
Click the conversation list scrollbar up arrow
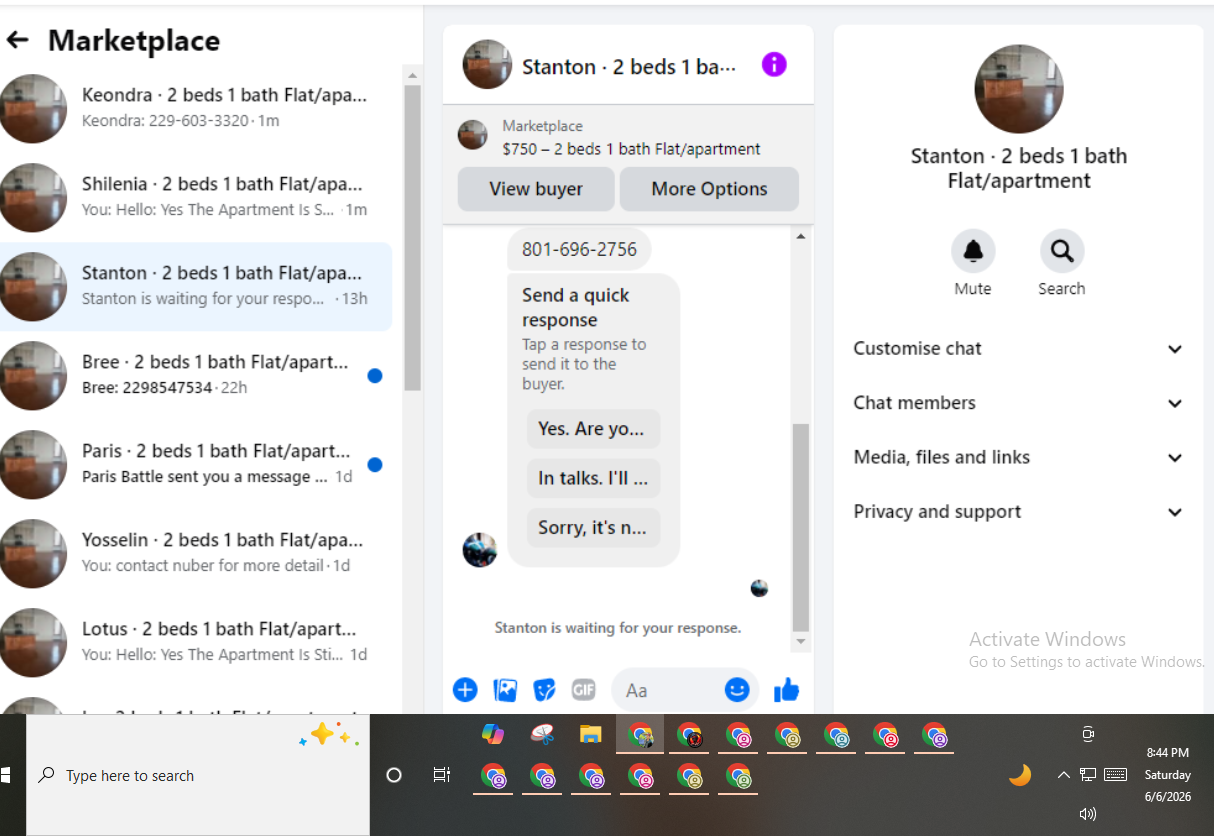point(412,75)
